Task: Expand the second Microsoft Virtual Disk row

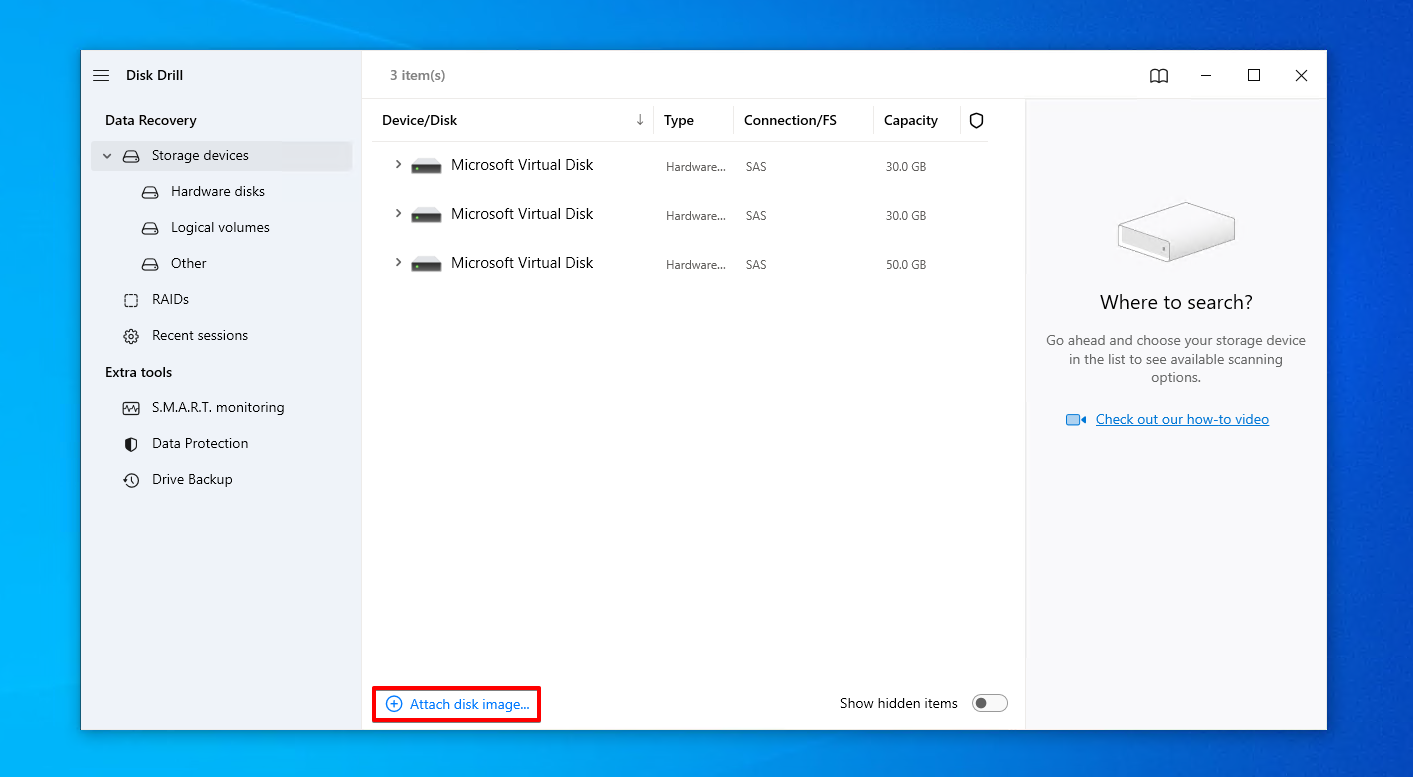Action: pos(398,213)
